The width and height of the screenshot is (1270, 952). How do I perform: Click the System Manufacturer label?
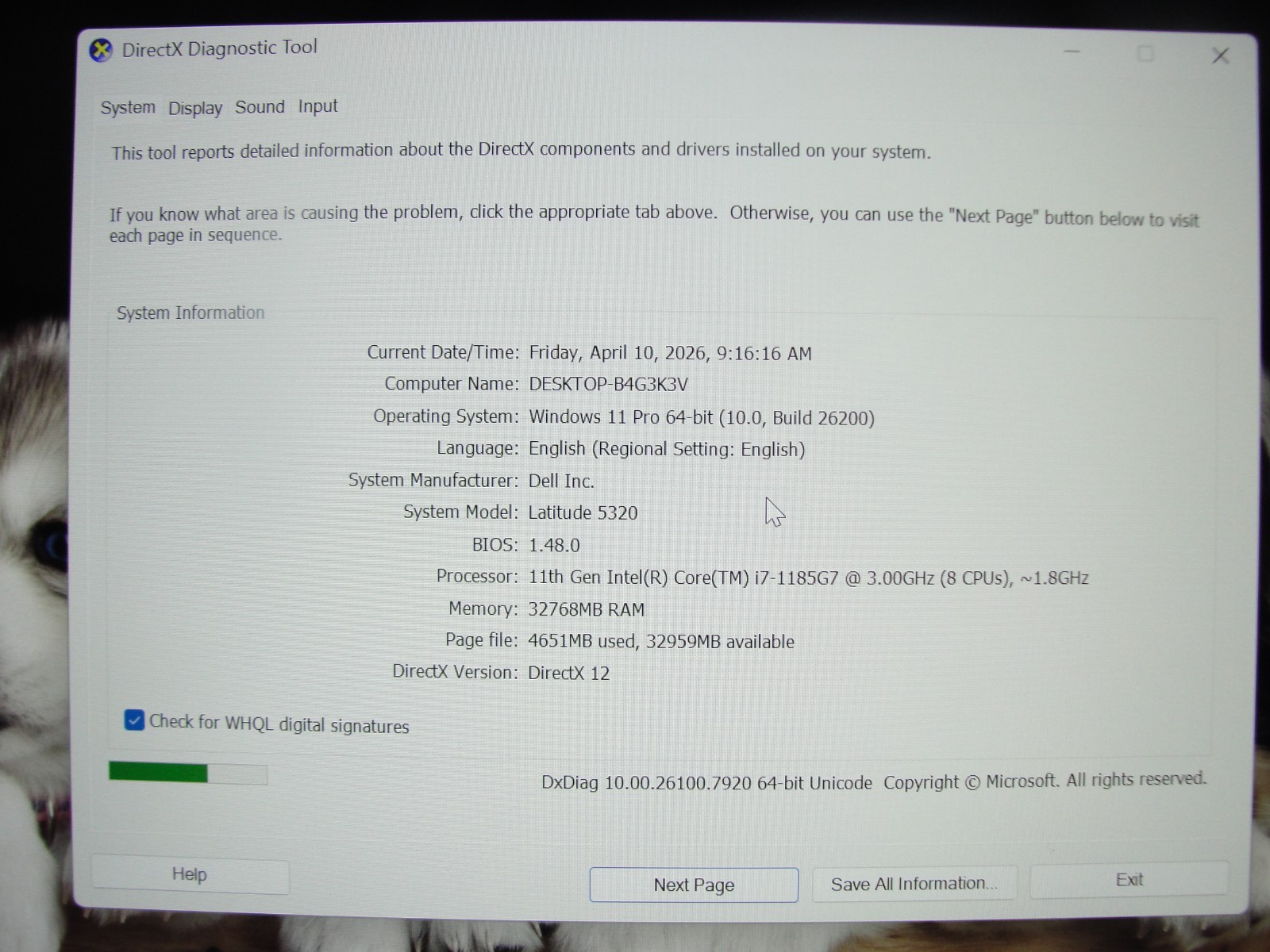[x=433, y=480]
